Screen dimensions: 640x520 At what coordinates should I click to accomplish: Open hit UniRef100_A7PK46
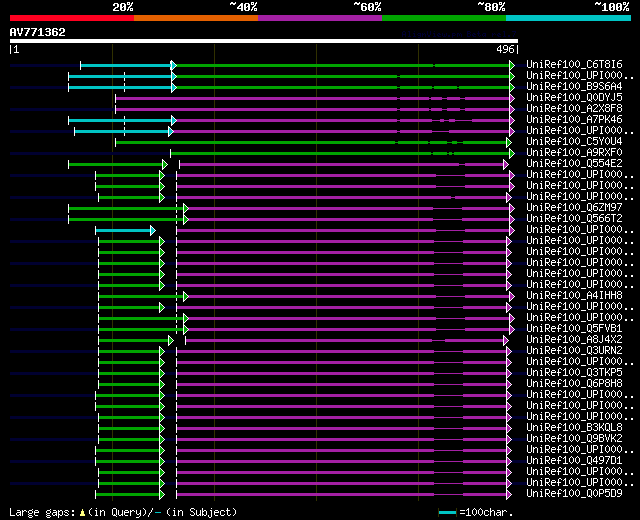[x=574, y=119]
